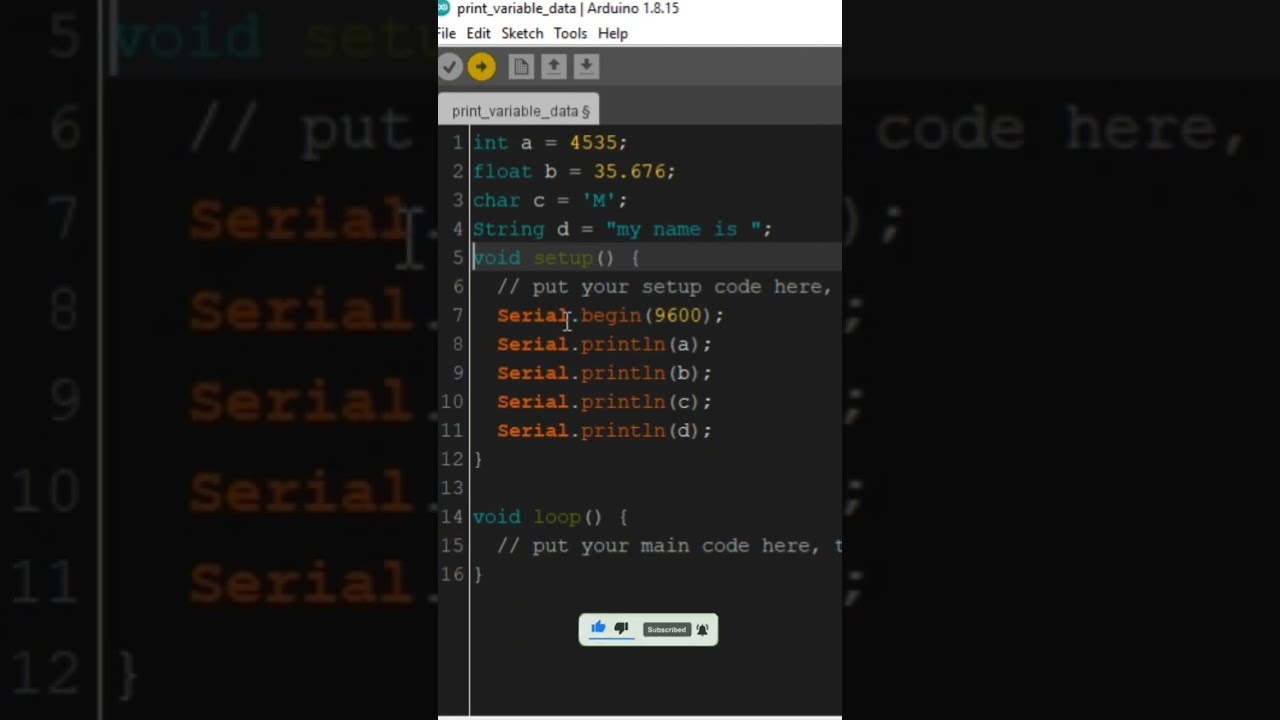Viewport: 1280px width, 720px height.
Task: Select the print_variable_data tab
Action: click(520, 111)
